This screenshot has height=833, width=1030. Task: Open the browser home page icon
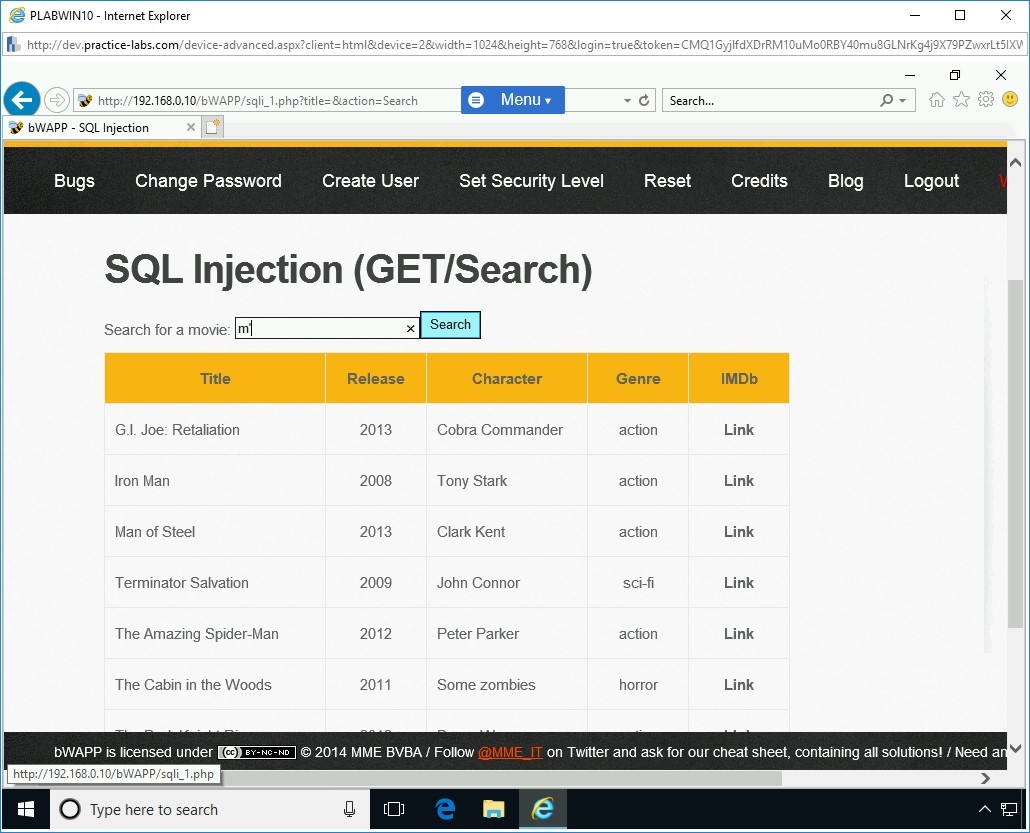pos(937,100)
